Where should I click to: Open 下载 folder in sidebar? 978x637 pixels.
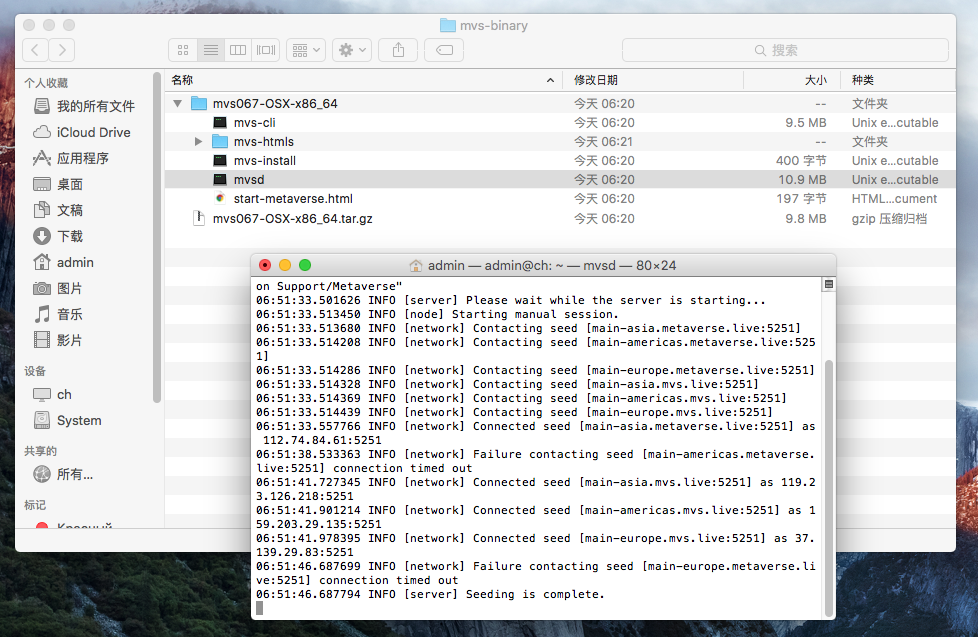click(x=58, y=236)
